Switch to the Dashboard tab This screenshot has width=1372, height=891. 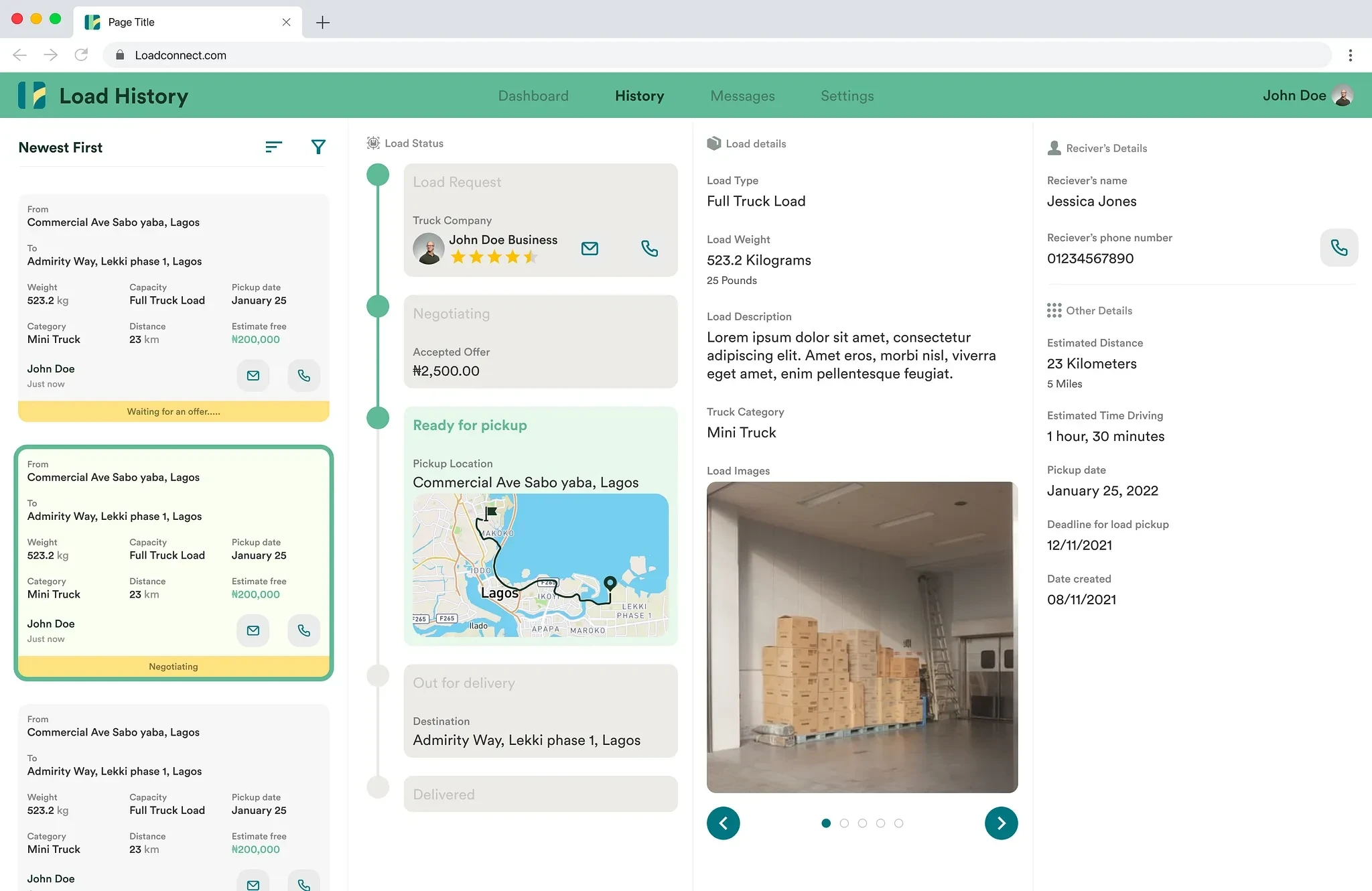[x=533, y=96]
